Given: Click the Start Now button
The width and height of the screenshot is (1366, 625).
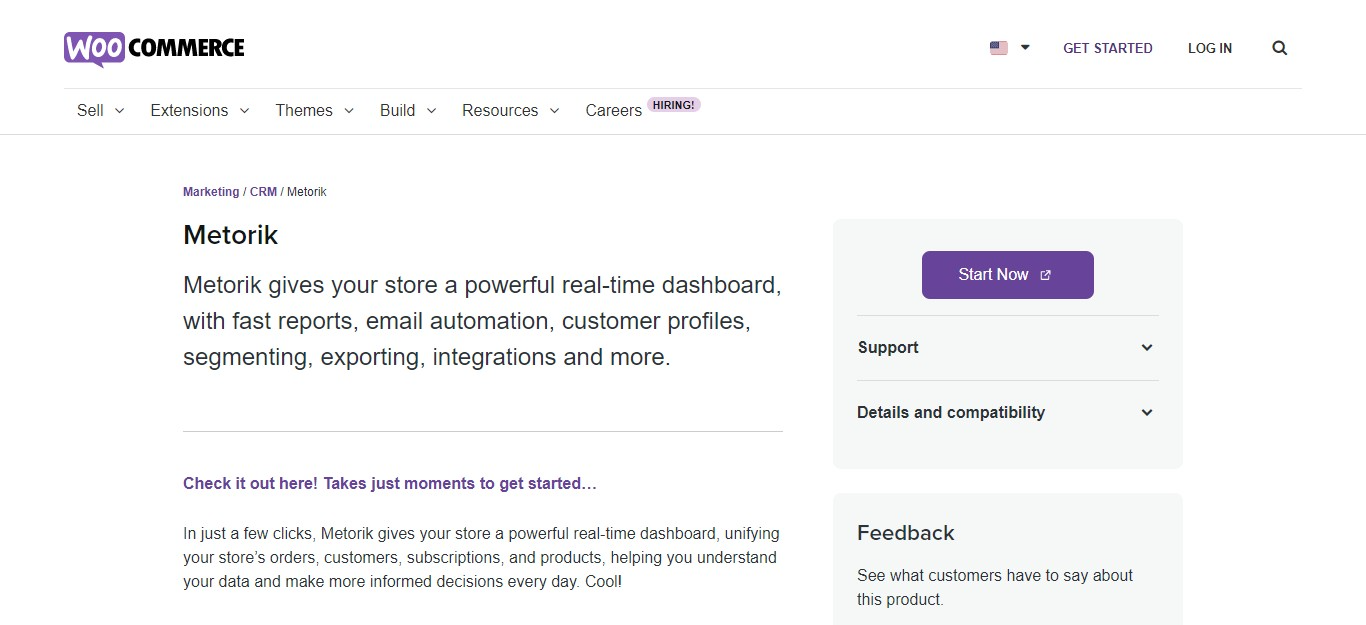Looking at the screenshot, I should tap(1007, 275).
